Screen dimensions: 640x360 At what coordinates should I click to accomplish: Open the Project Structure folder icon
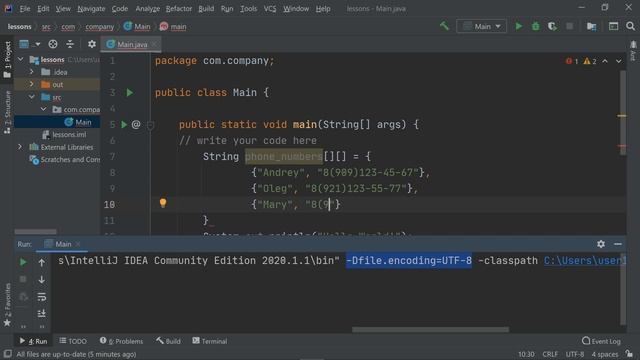click(x=591, y=26)
